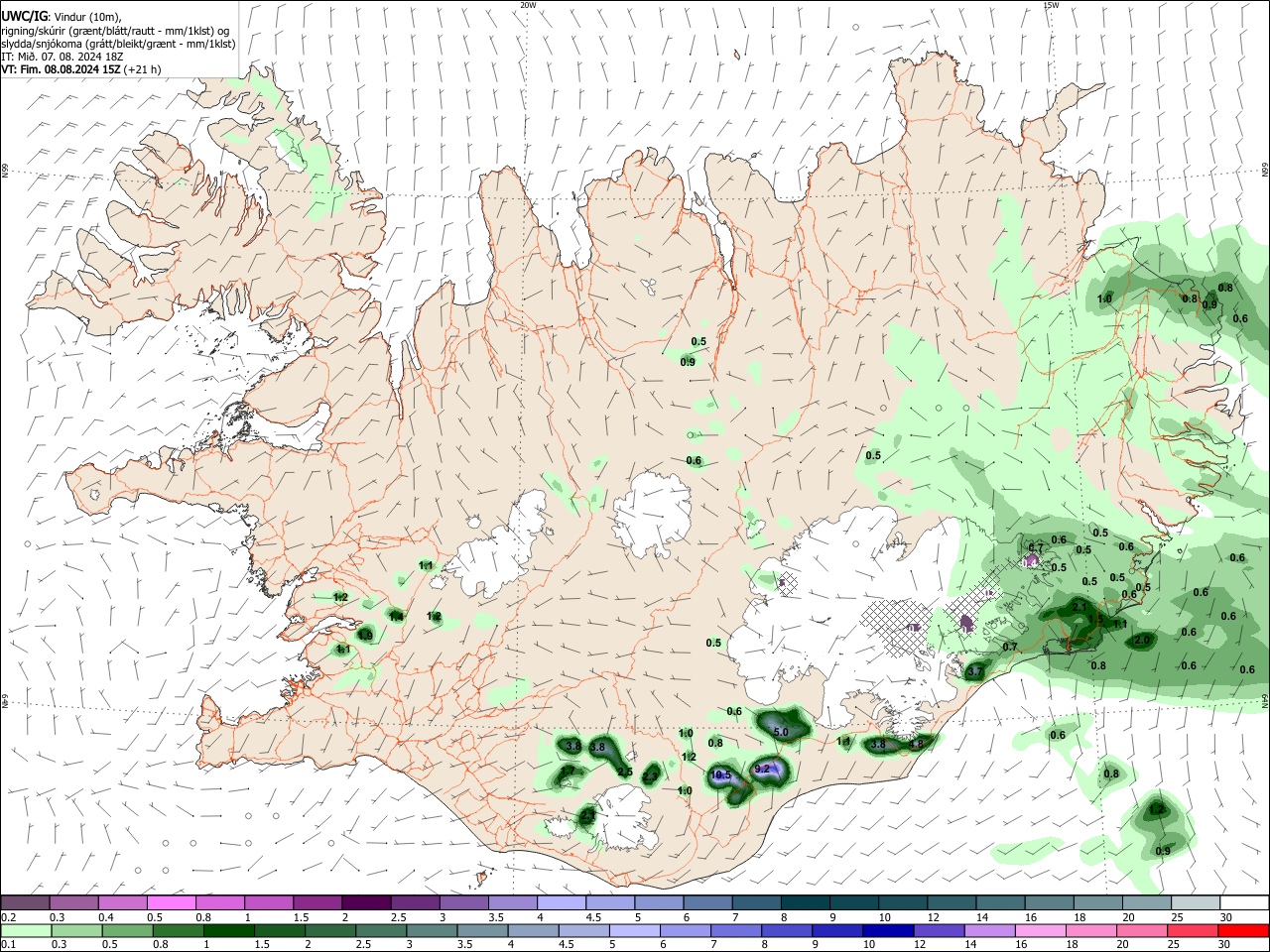Click the '5.0' precipitation value
Viewport: 1270px width, 952px height.
781,732
